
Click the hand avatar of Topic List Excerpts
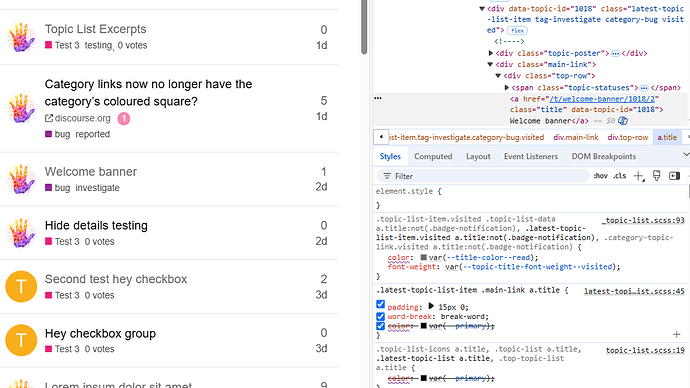point(21,37)
